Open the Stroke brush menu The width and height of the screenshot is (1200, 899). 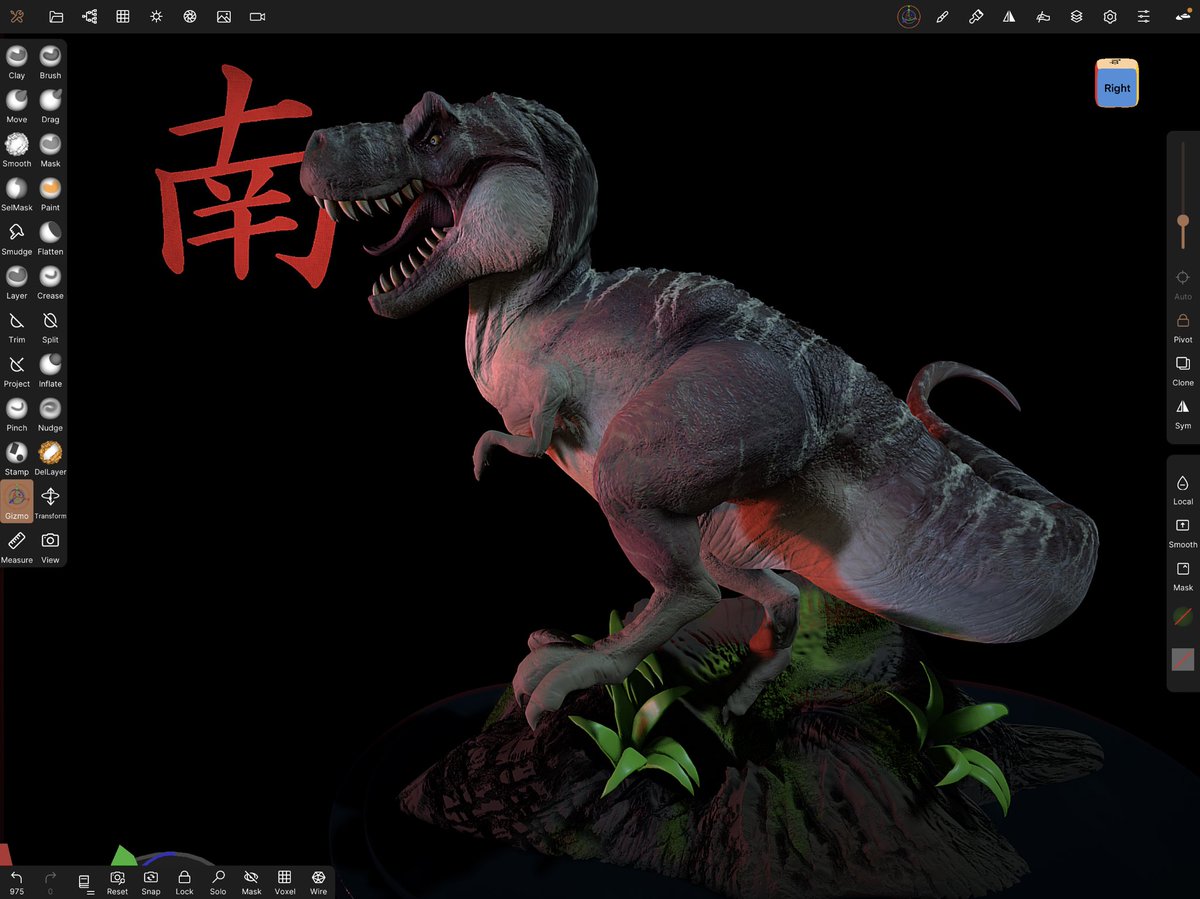(942, 17)
